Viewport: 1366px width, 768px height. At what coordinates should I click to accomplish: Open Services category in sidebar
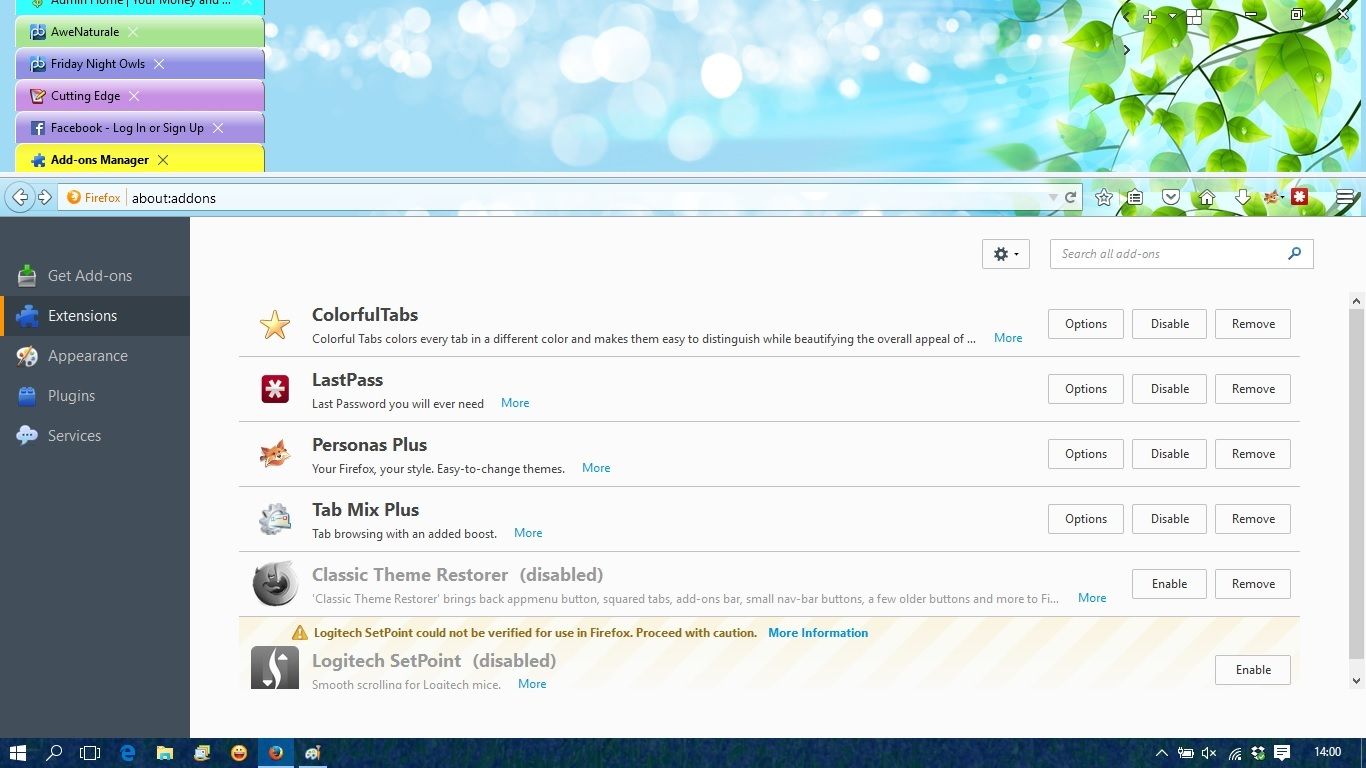[95, 436]
